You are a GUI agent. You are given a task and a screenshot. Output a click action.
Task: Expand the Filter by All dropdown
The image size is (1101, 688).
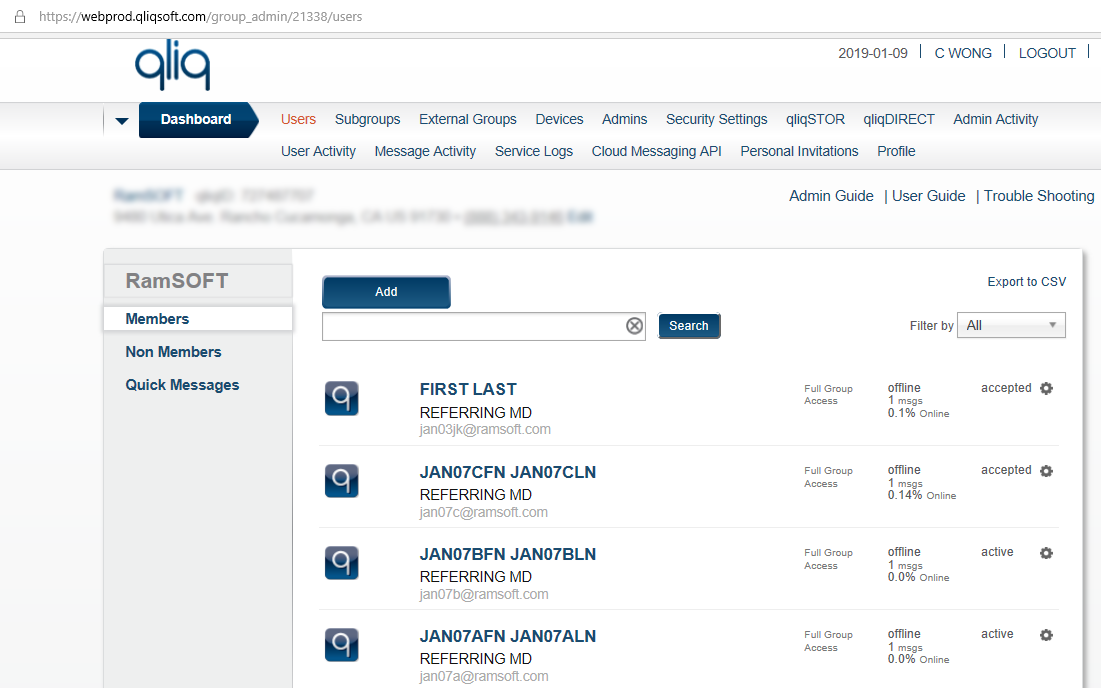(x=1011, y=325)
